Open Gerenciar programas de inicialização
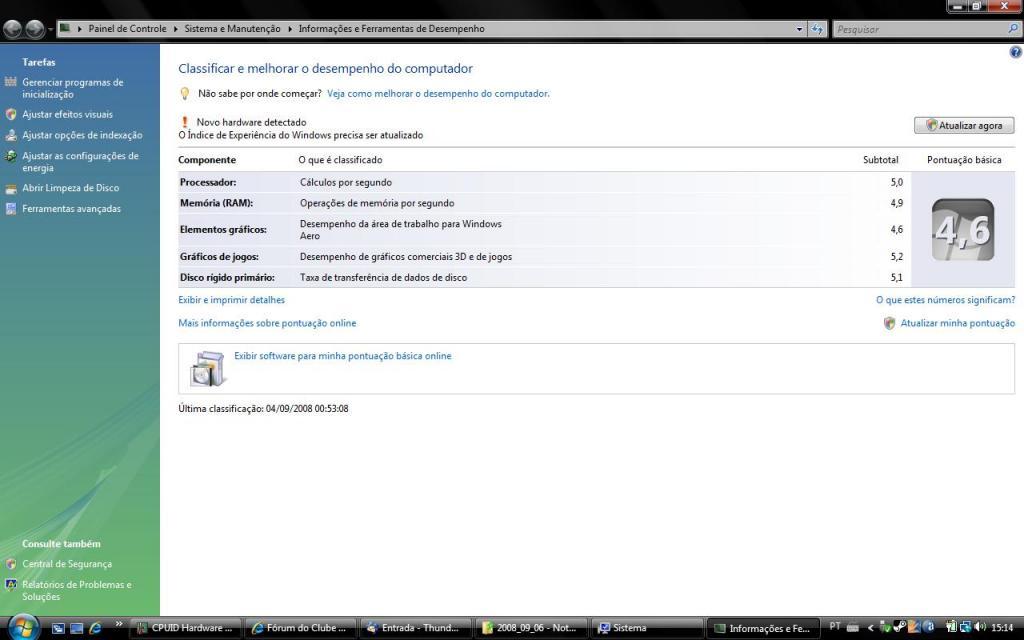The height and width of the screenshot is (640, 1024). (72, 88)
